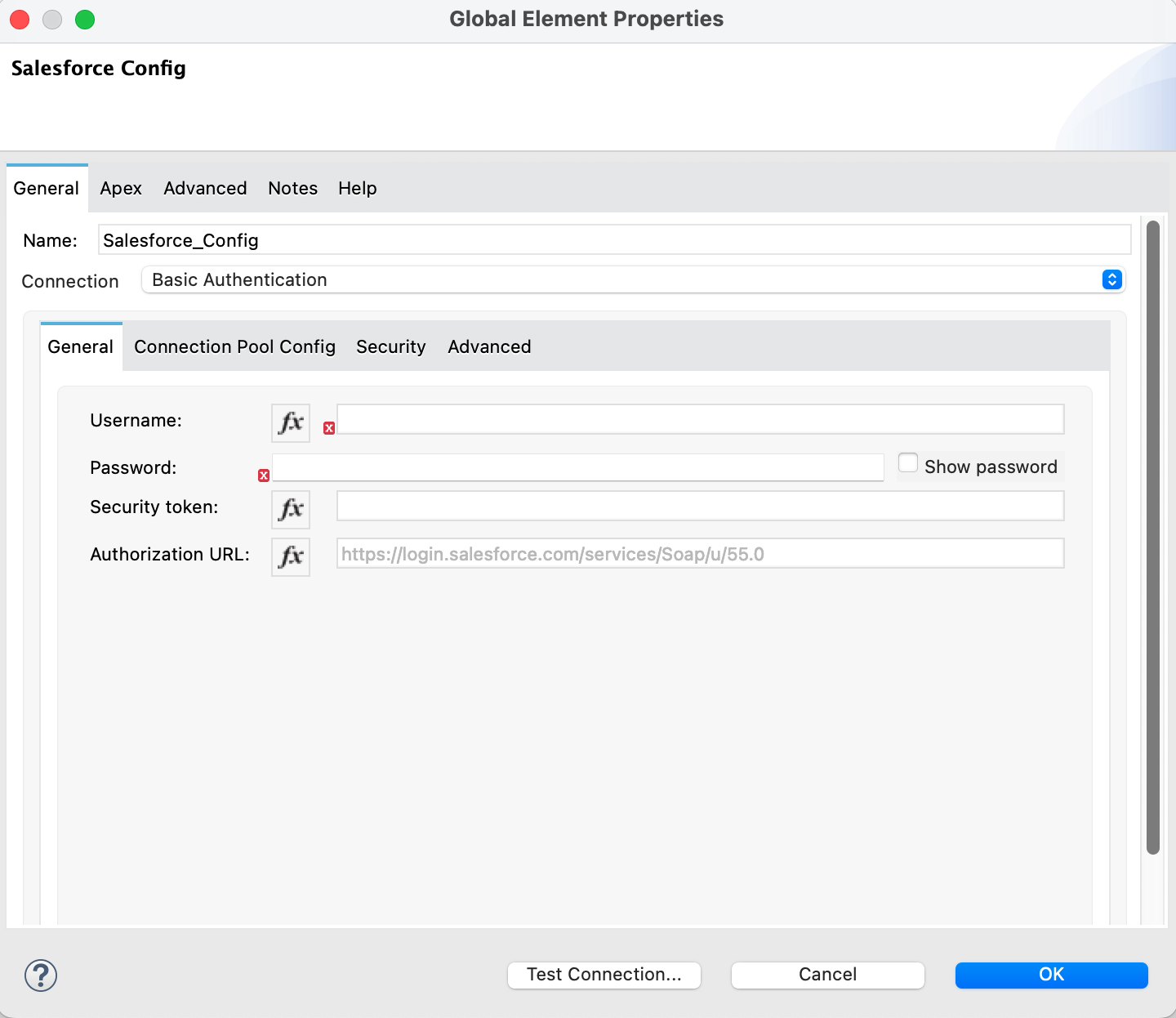
Task: Enable the Show password checkbox
Action: (908, 463)
